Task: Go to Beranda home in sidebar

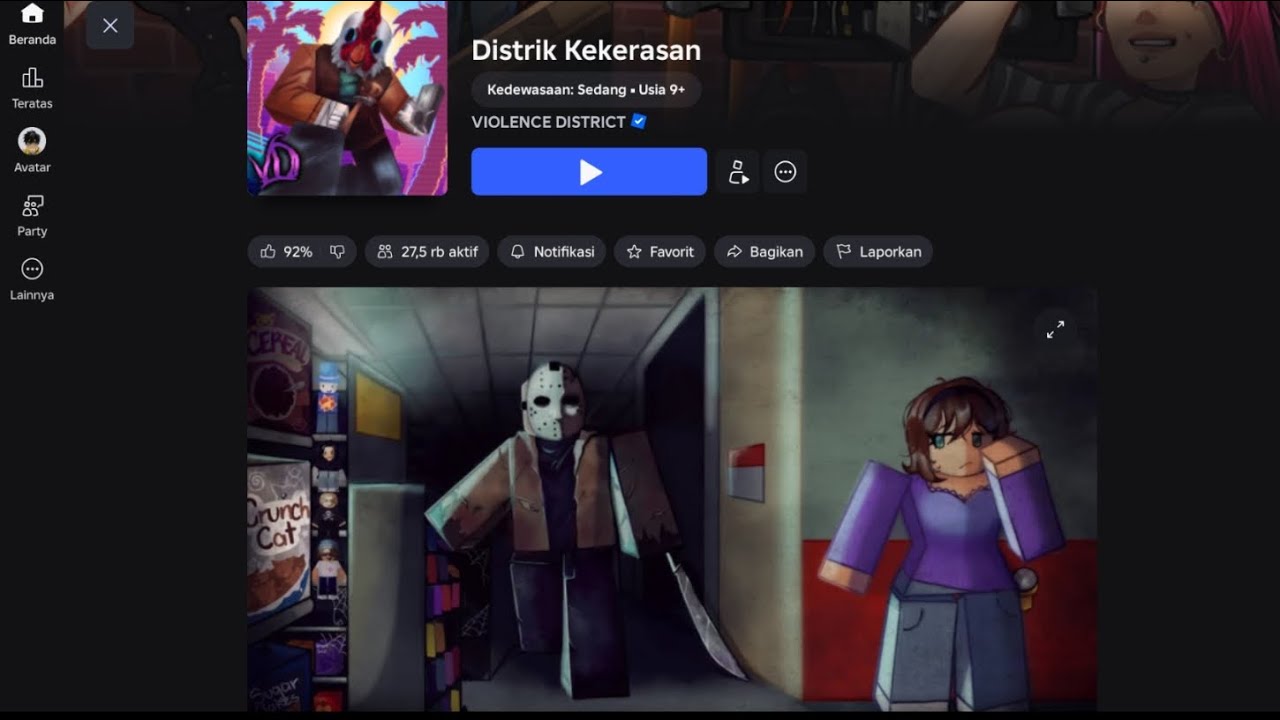Action: pyautogui.click(x=32, y=24)
